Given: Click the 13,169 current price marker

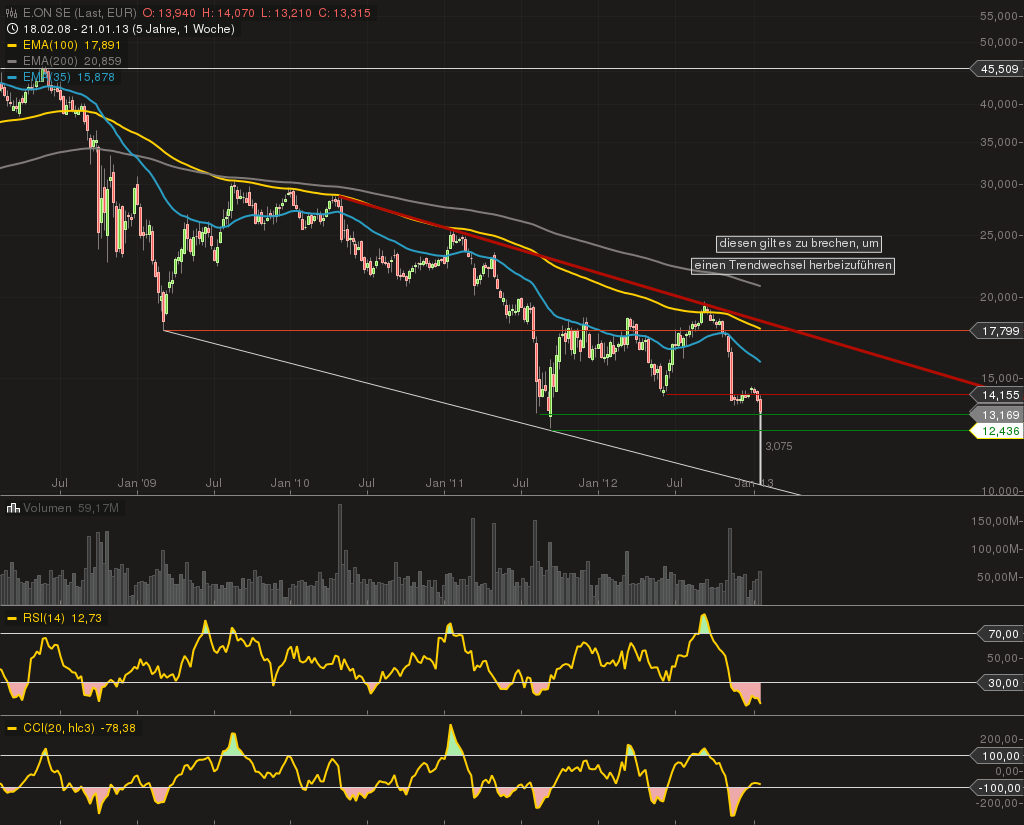Looking at the screenshot, I should 997,415.
